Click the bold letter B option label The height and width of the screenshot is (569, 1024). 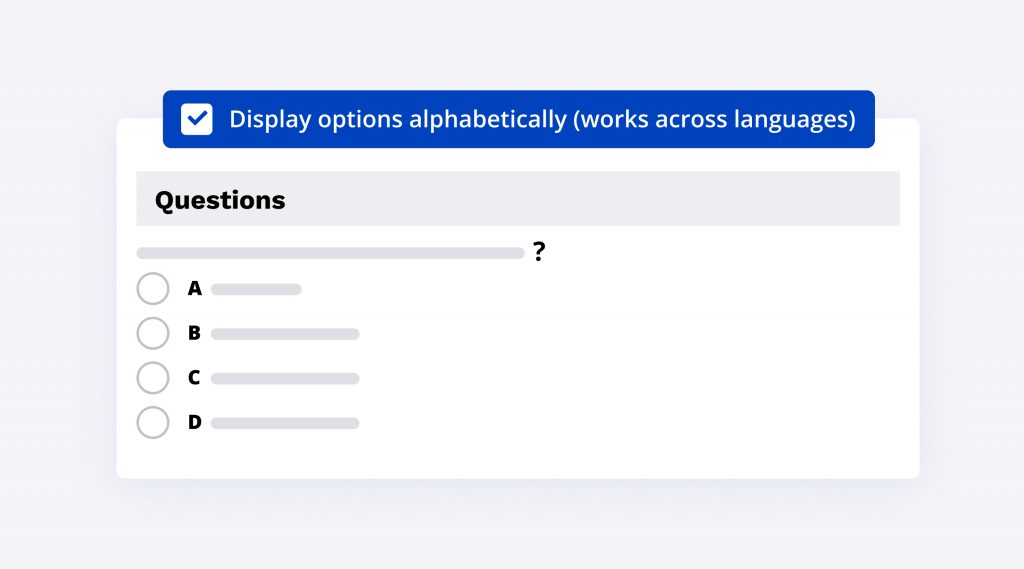pos(195,333)
